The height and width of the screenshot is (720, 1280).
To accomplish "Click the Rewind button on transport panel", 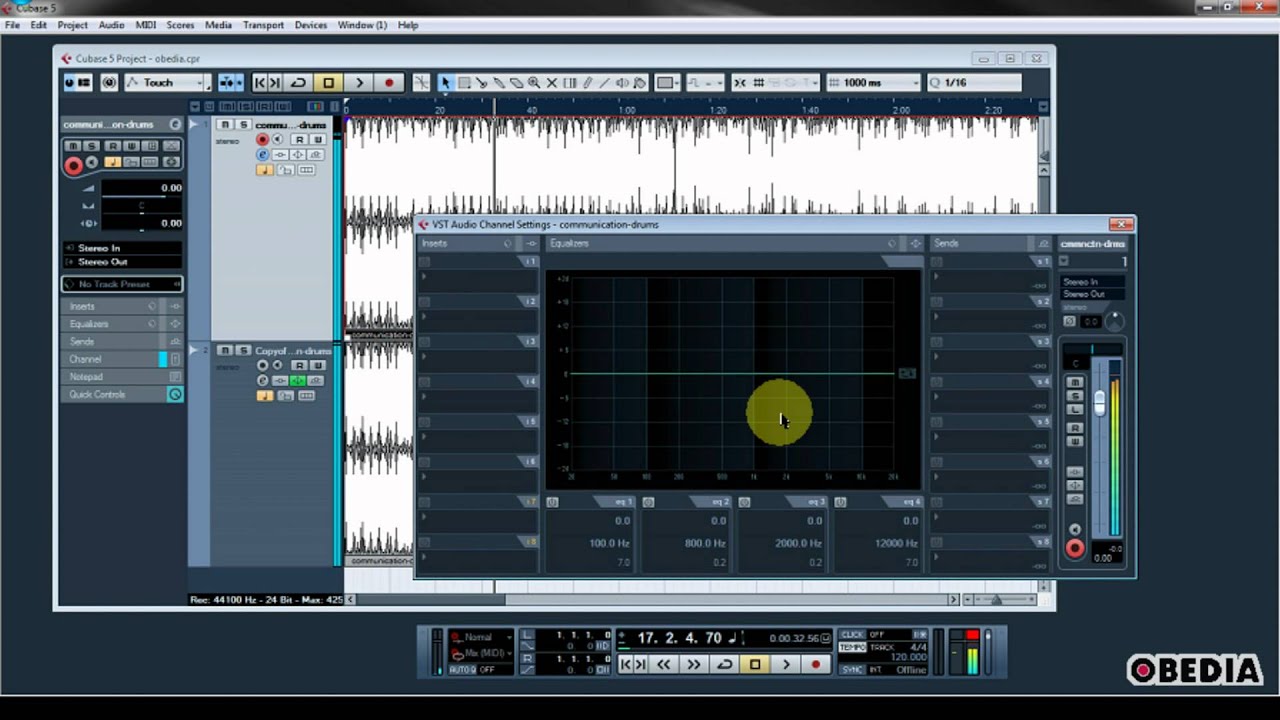I will [x=663, y=664].
